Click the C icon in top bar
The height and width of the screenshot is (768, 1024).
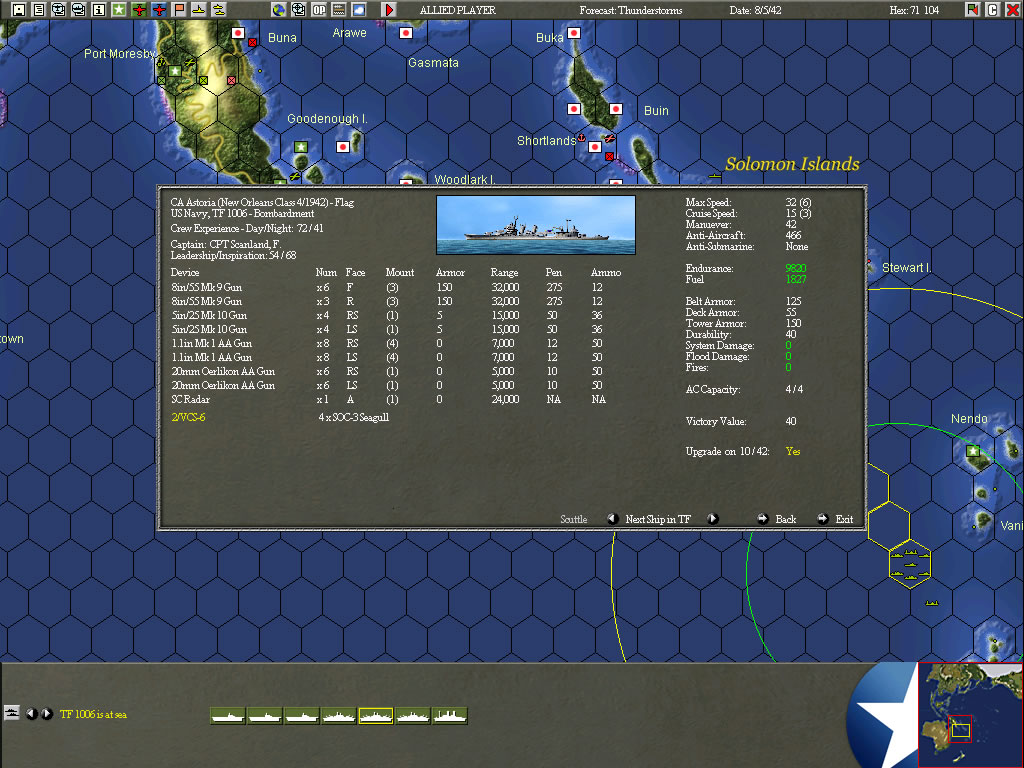993,10
